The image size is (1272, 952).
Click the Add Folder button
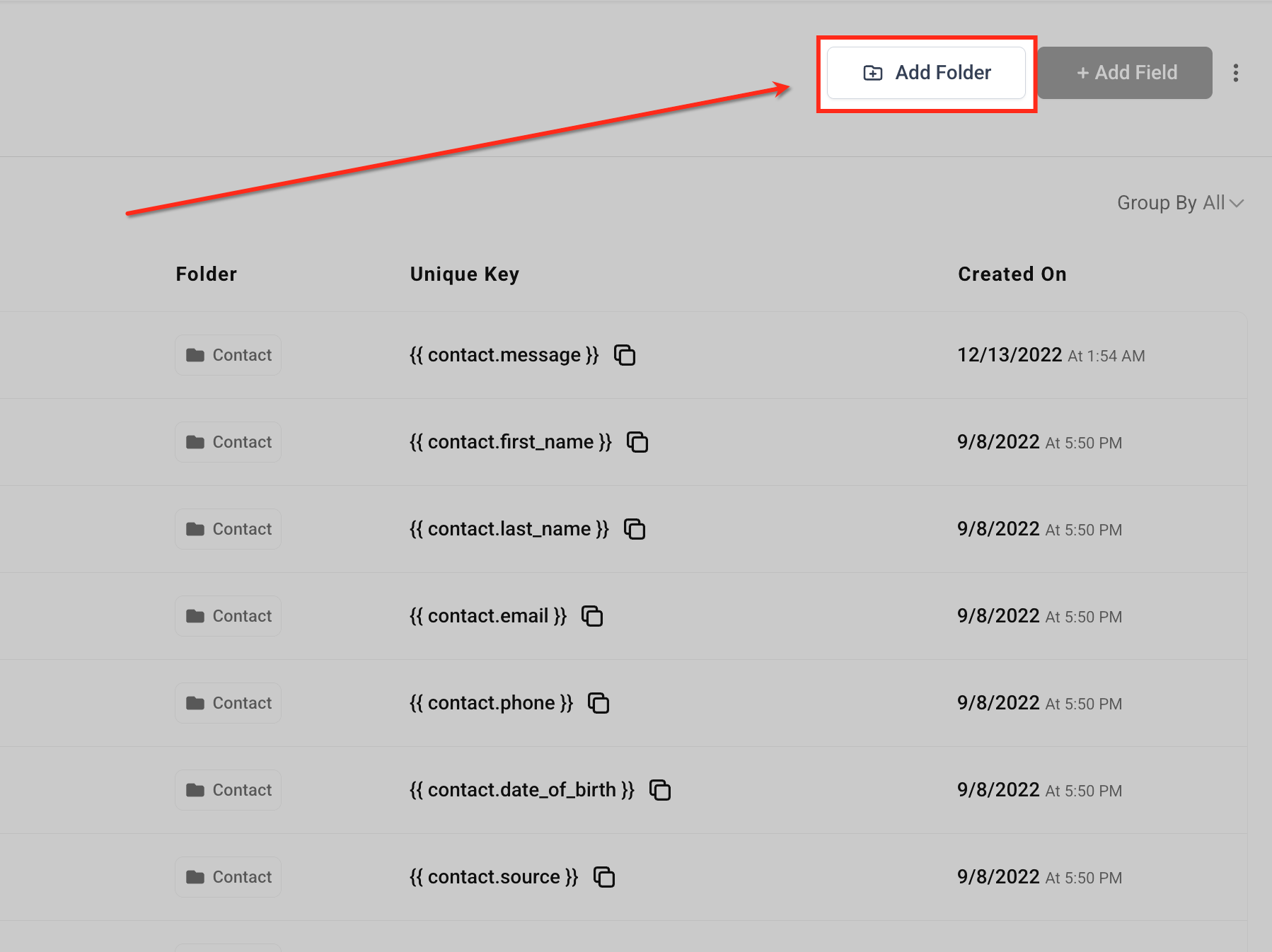(x=926, y=73)
